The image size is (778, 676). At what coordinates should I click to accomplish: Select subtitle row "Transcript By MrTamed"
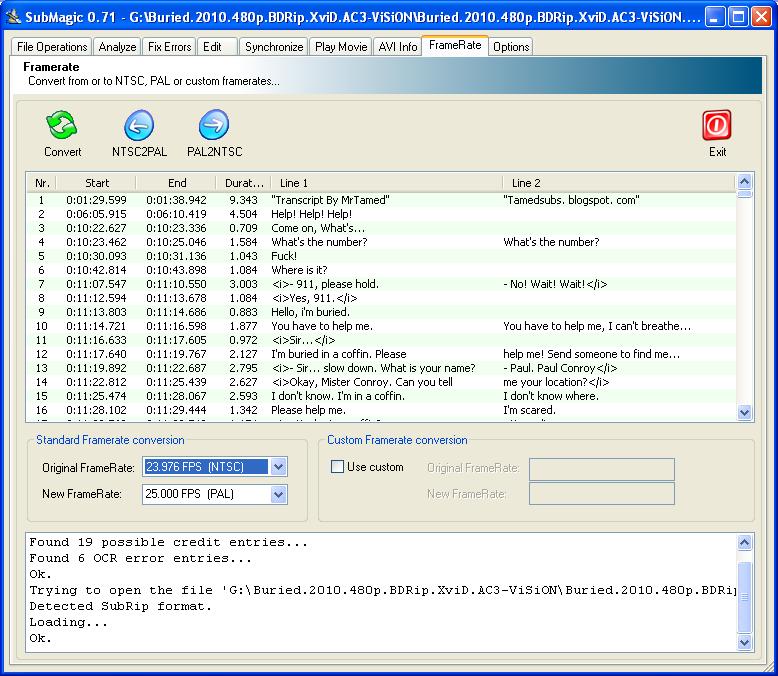(x=381, y=200)
